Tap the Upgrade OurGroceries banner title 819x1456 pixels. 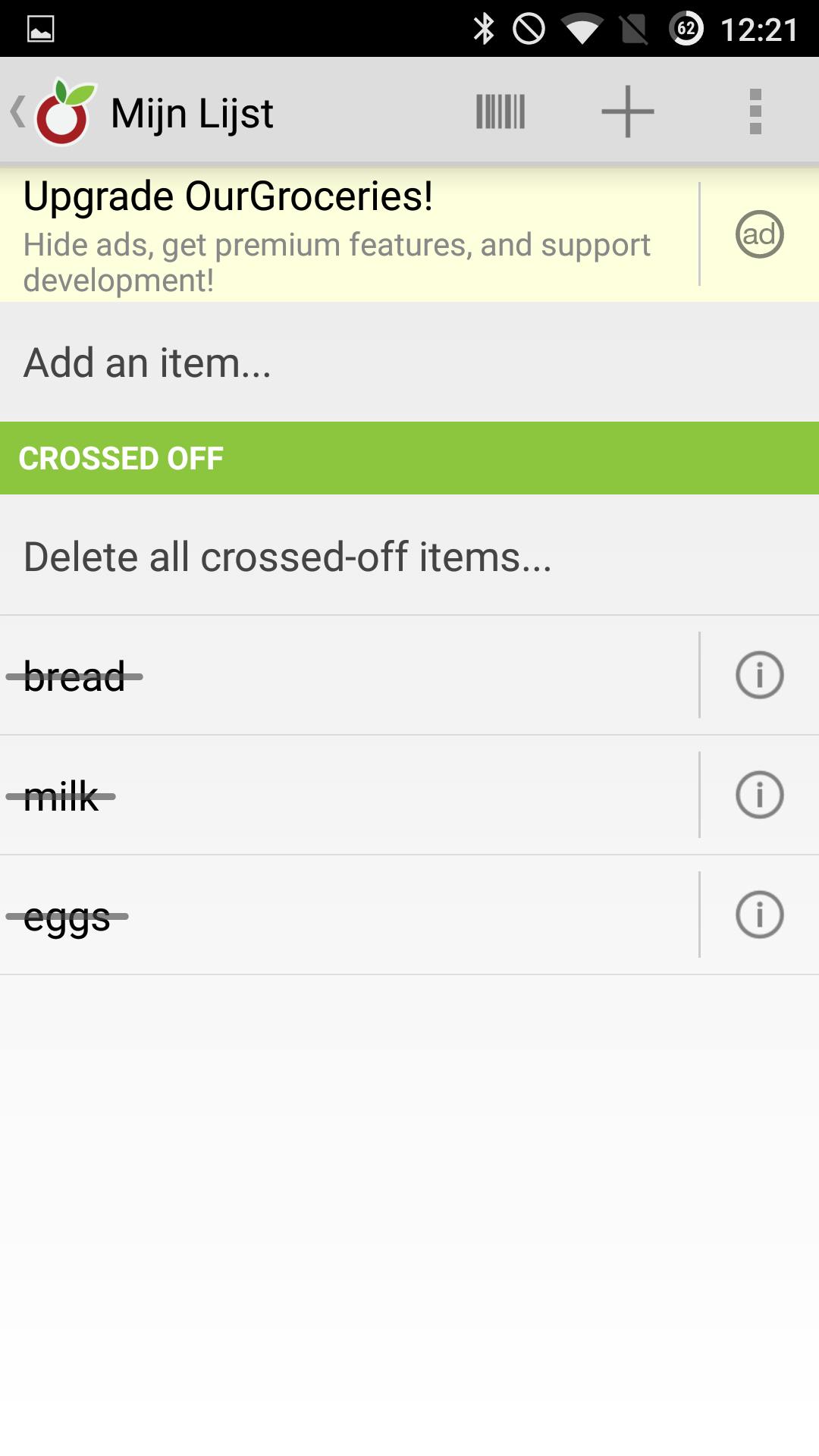click(227, 196)
